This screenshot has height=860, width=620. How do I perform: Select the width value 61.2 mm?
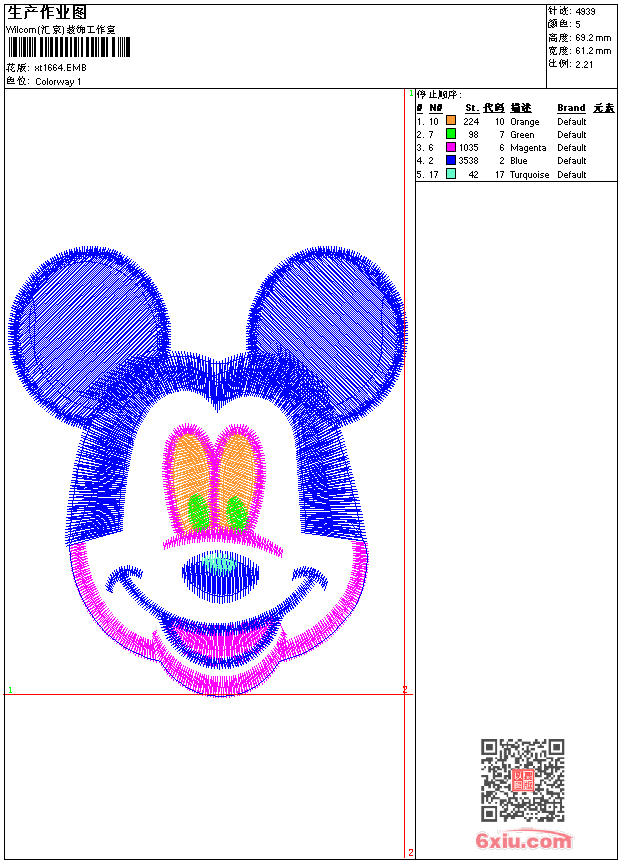[593, 51]
